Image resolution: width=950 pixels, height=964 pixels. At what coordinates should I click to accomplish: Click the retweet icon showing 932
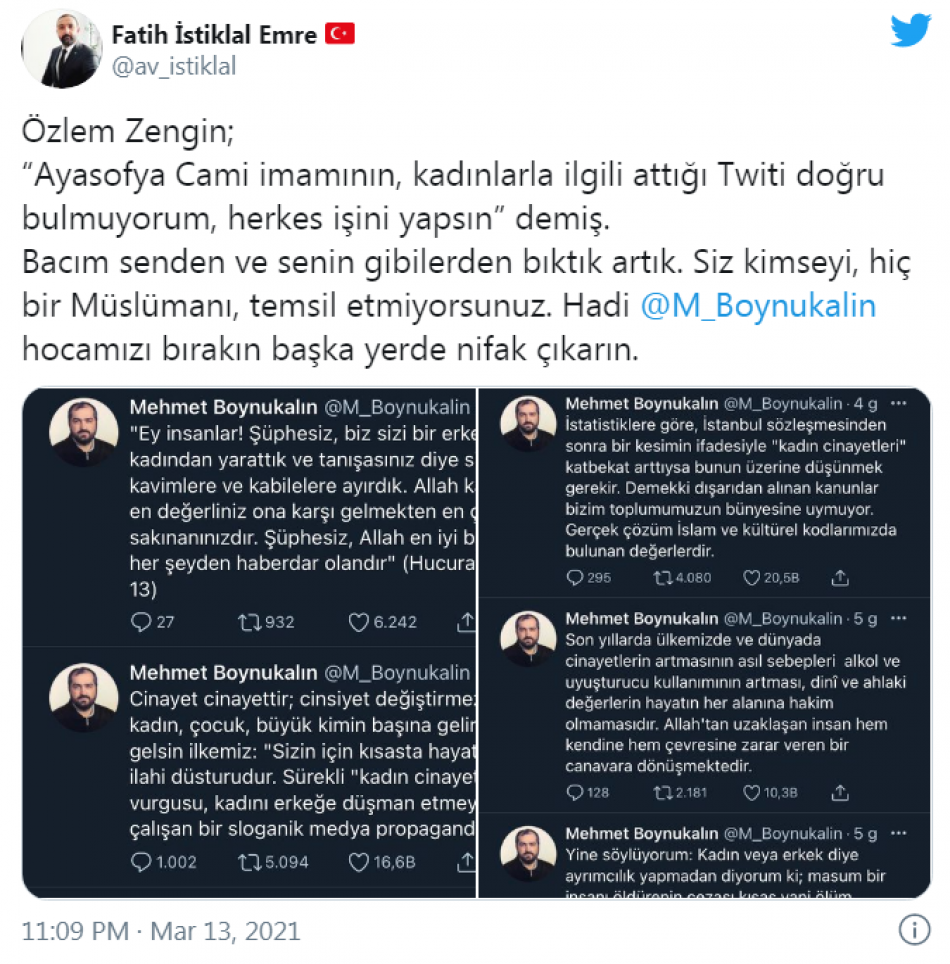click(x=250, y=622)
